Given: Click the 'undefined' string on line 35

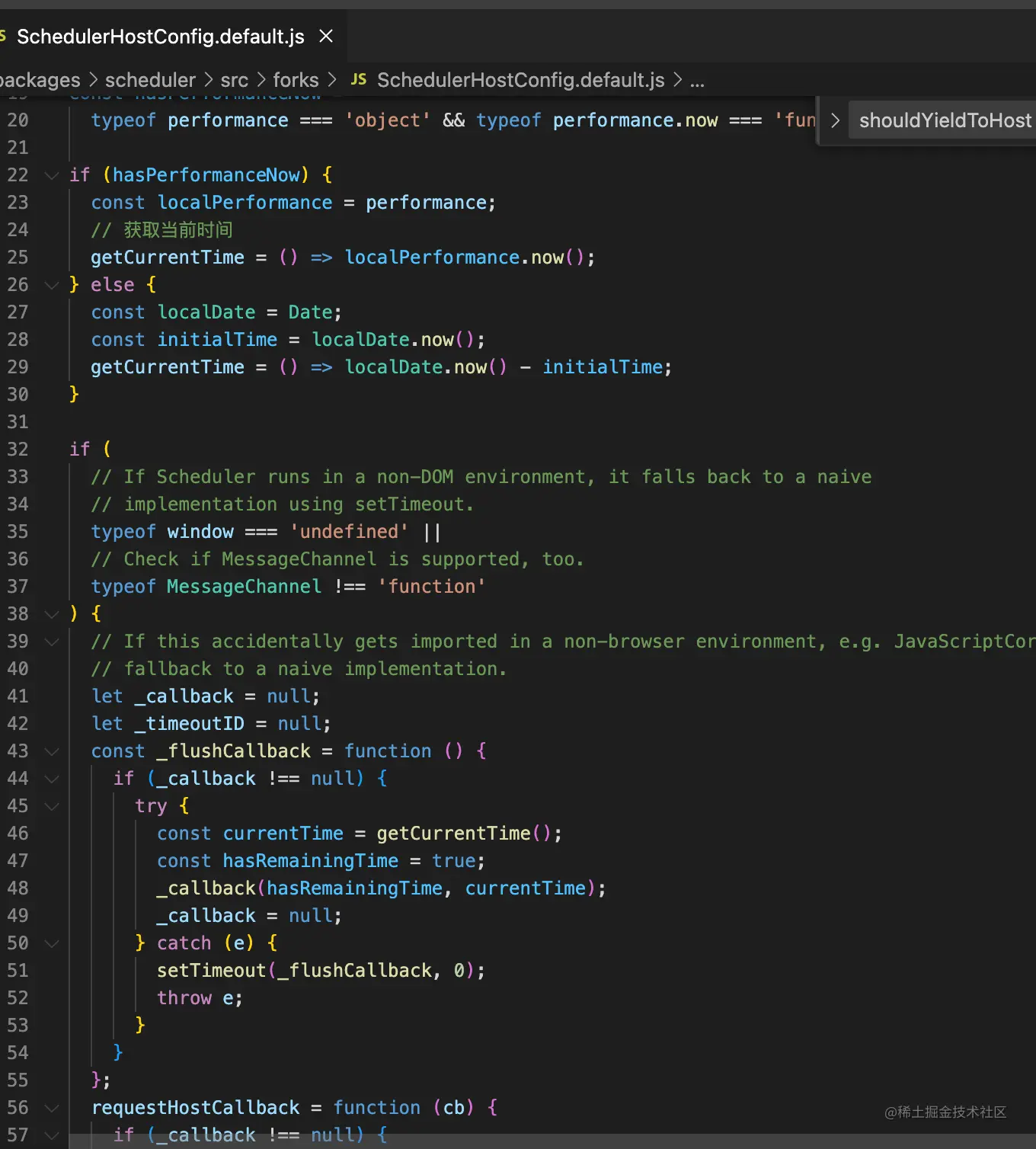Looking at the screenshot, I should tap(349, 532).
